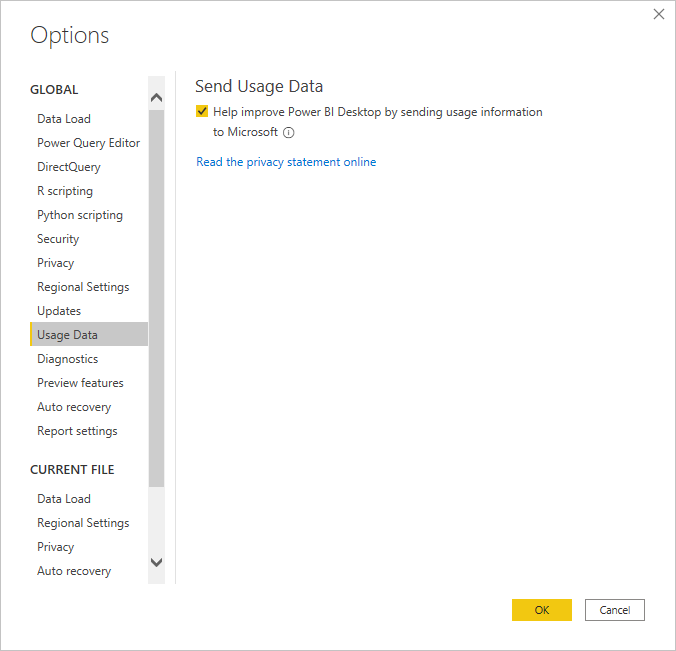Open R scripting settings
676x651 pixels.
65,191
